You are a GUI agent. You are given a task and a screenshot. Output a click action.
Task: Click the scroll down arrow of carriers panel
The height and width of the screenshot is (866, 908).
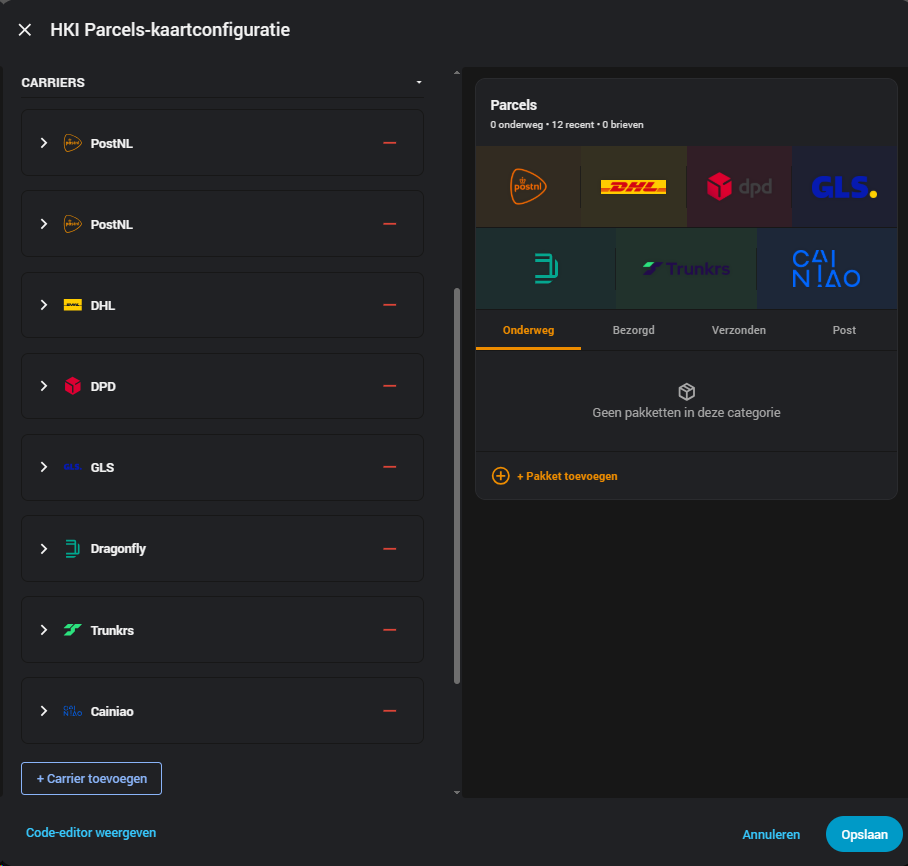click(x=457, y=792)
